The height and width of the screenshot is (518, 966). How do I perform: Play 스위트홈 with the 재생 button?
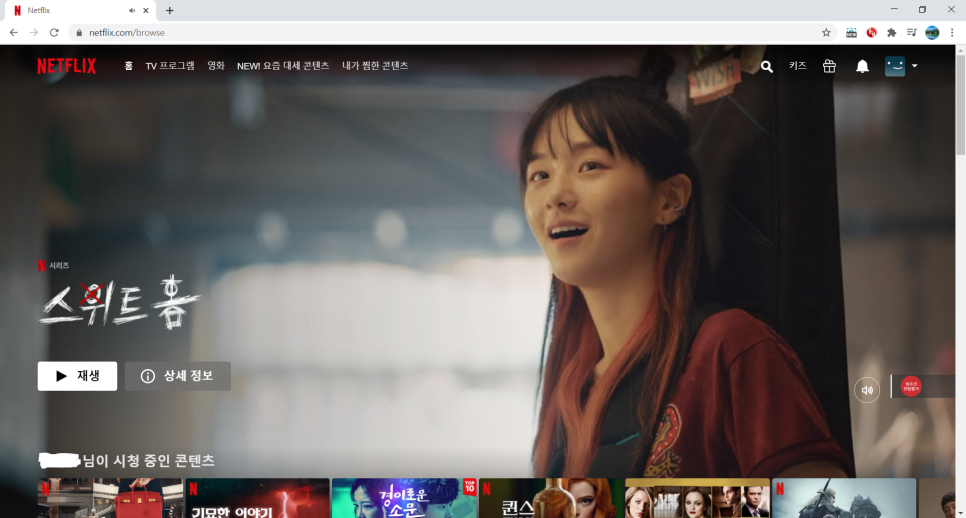click(77, 376)
